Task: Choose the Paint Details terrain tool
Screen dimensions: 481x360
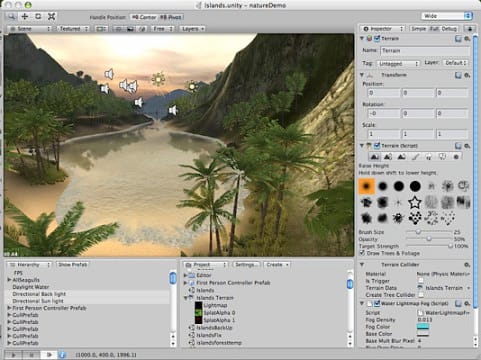Action: (442, 156)
